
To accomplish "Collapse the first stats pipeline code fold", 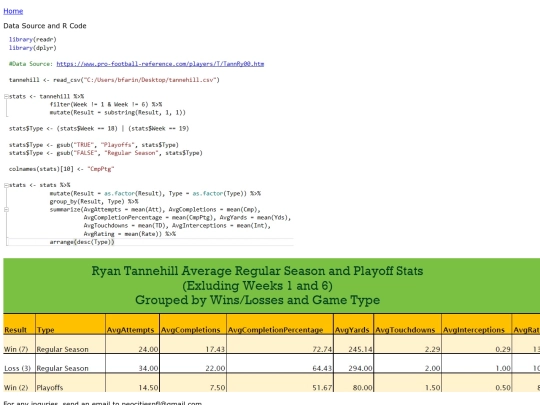I will click(6, 96).
